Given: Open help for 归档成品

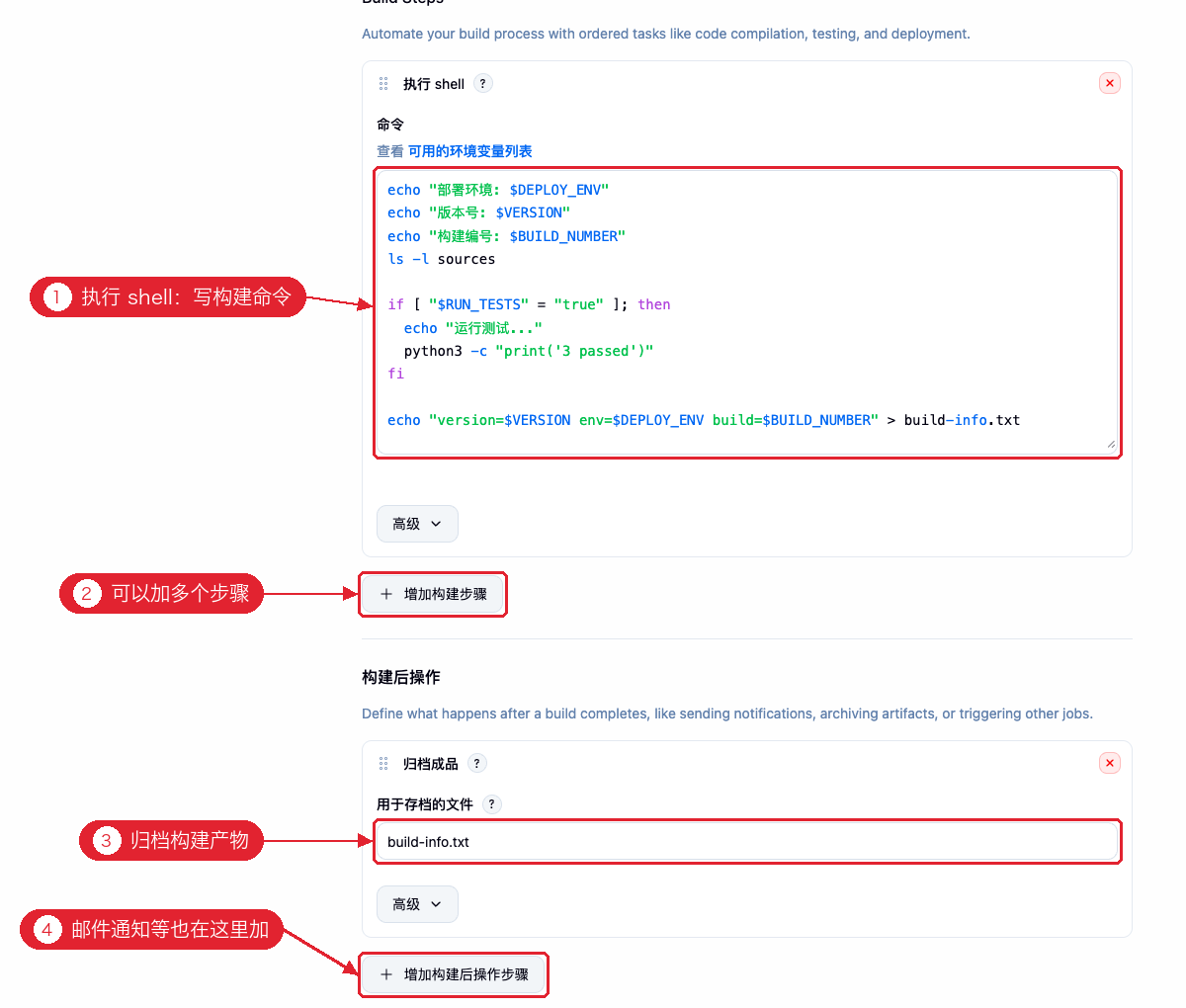Looking at the screenshot, I should point(476,764).
